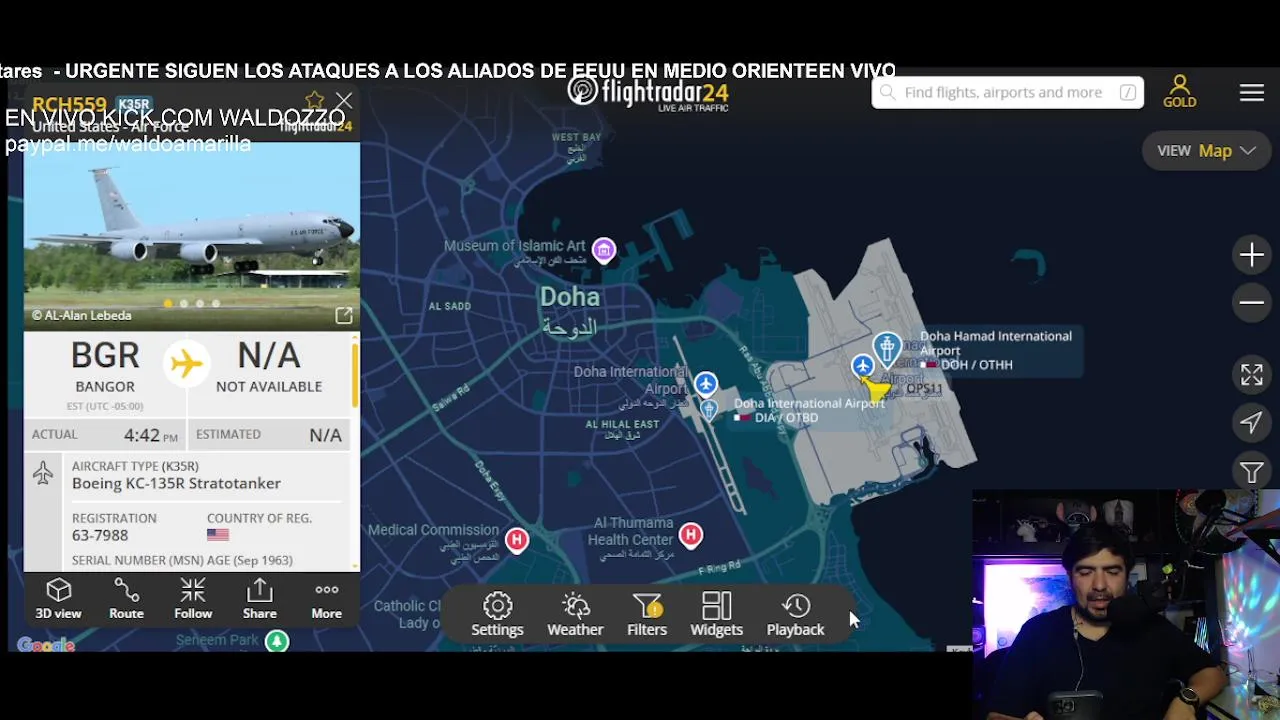This screenshot has width=1280, height=720.
Task: Open the GOLD account profile
Action: pyautogui.click(x=1180, y=91)
